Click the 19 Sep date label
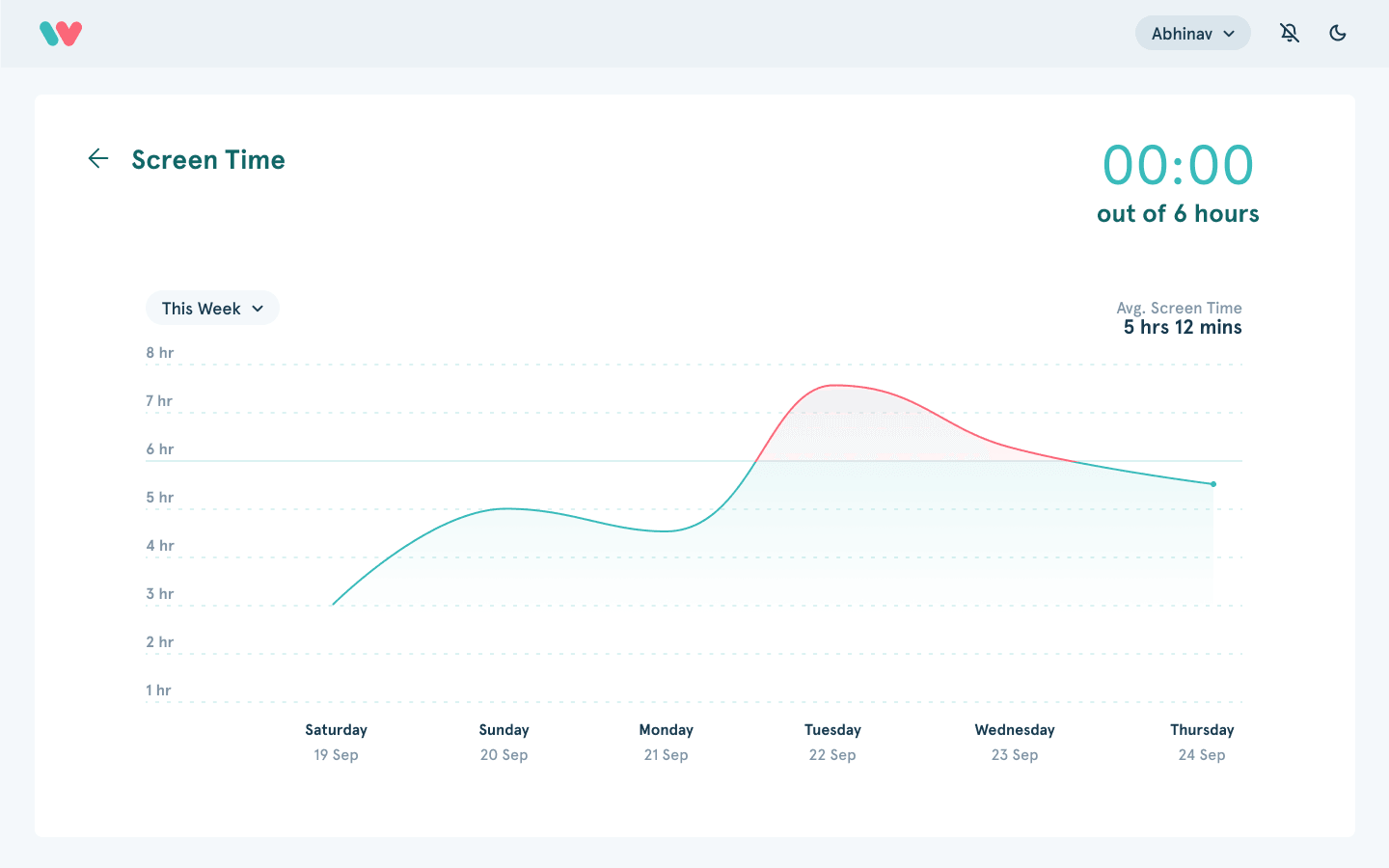This screenshot has height=868, width=1389. point(336,755)
